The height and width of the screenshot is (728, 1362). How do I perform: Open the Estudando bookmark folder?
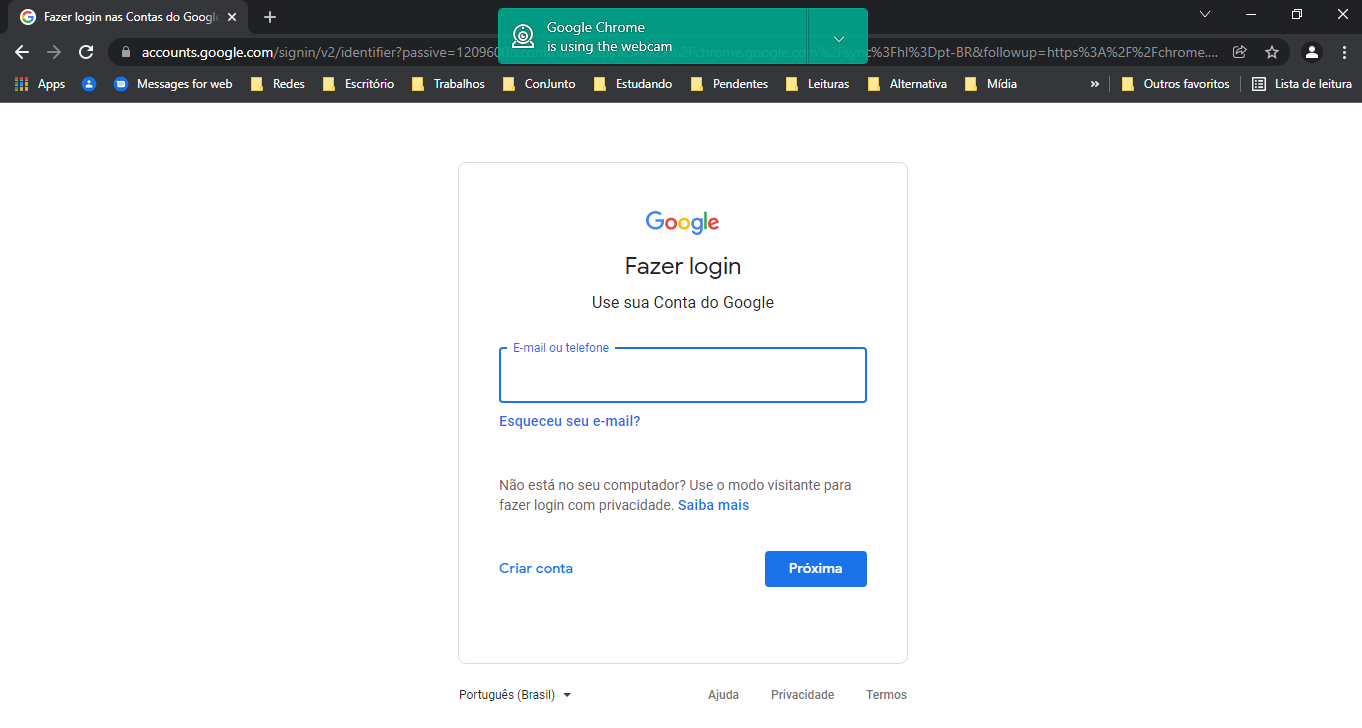pos(633,84)
